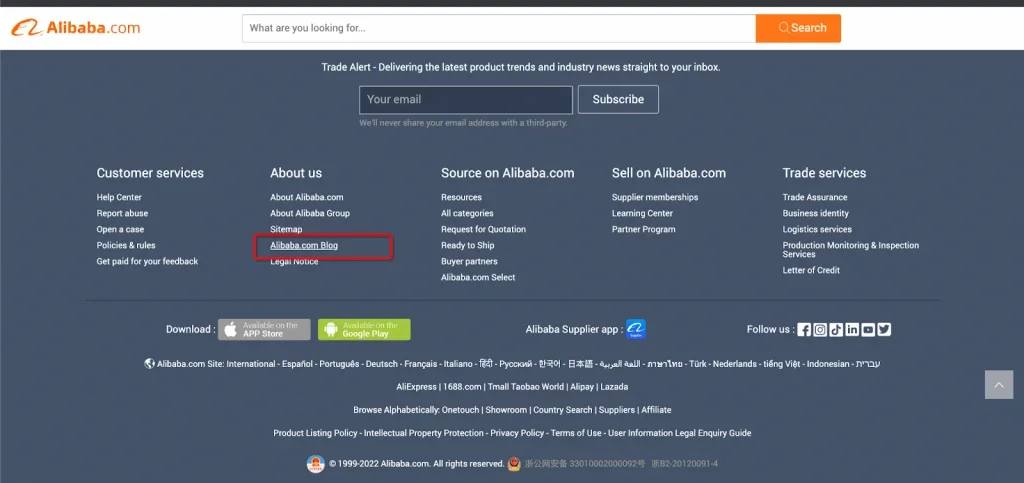Viewport: 1024px width, 483px height.
Task: Open Lazada link
Action: [x=614, y=386]
